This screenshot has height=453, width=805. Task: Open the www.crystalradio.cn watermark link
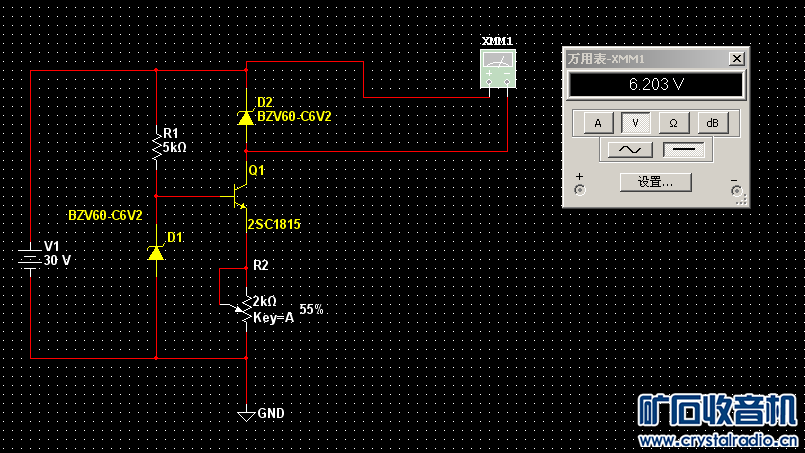[718, 440]
